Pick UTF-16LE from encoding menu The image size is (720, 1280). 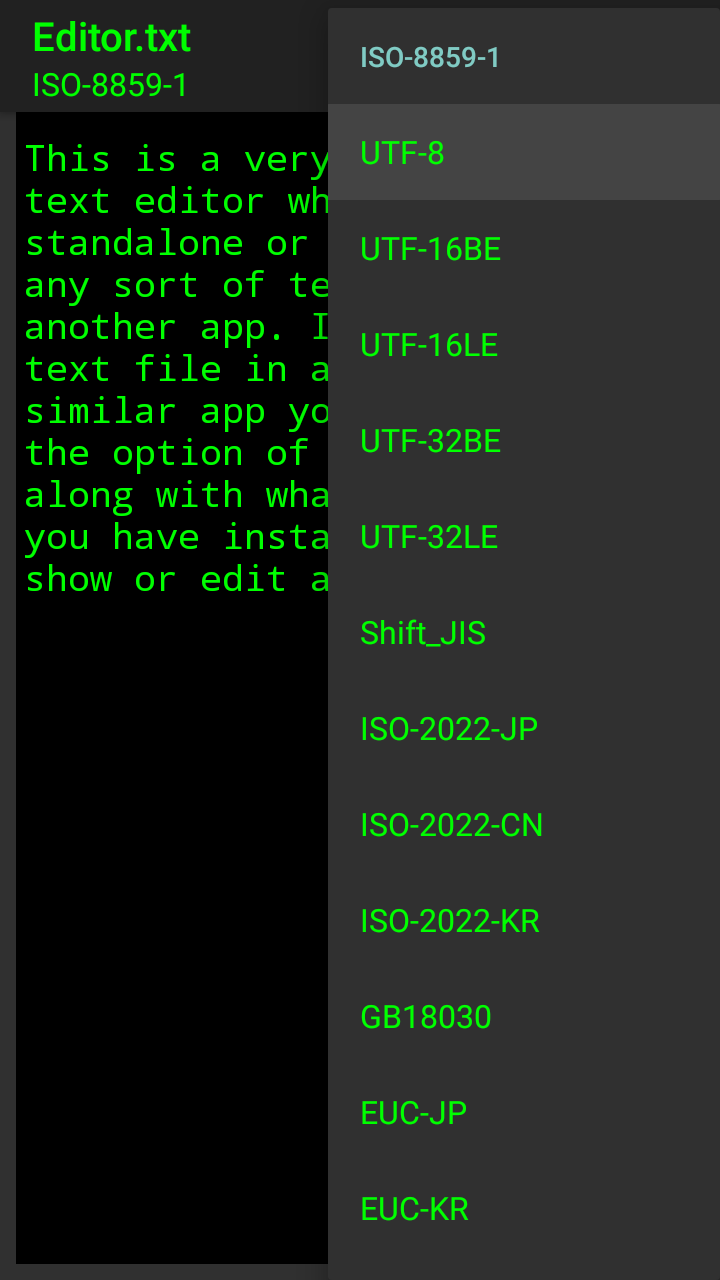coord(524,345)
